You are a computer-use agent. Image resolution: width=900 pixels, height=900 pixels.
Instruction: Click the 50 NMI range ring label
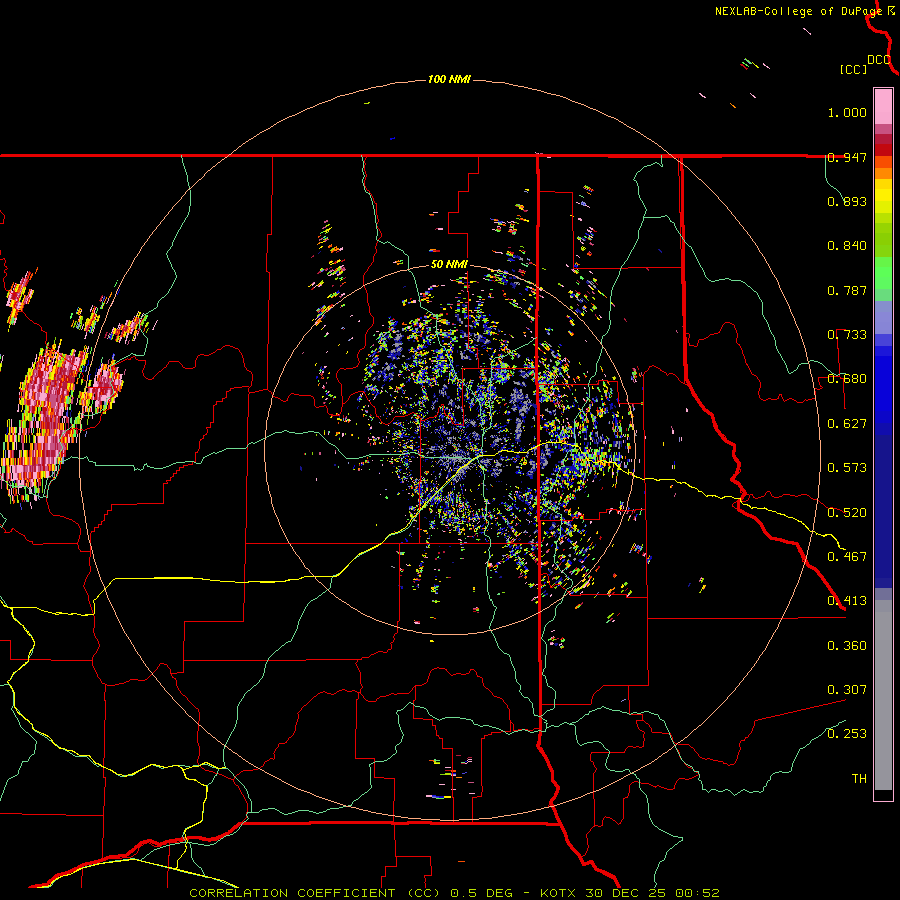[449, 264]
